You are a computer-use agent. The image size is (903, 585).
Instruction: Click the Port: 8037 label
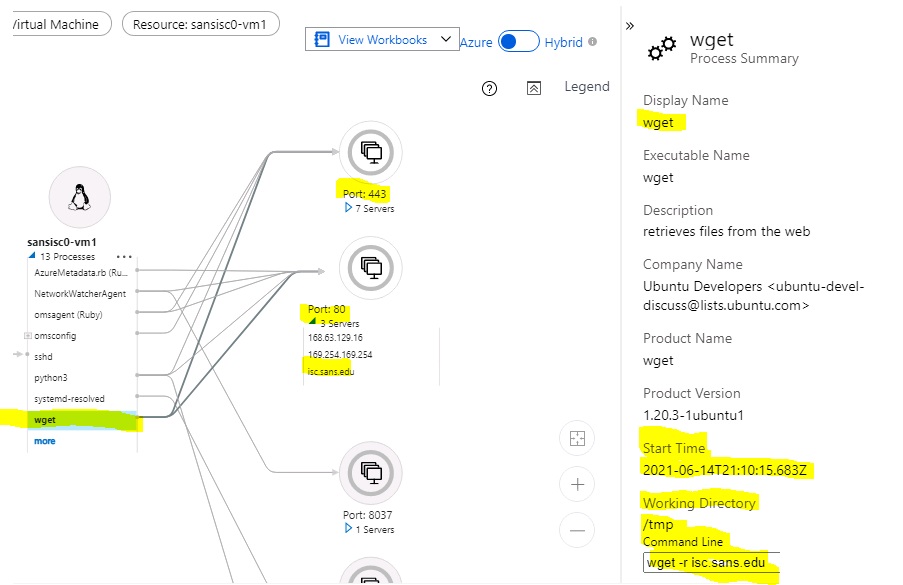[367, 515]
